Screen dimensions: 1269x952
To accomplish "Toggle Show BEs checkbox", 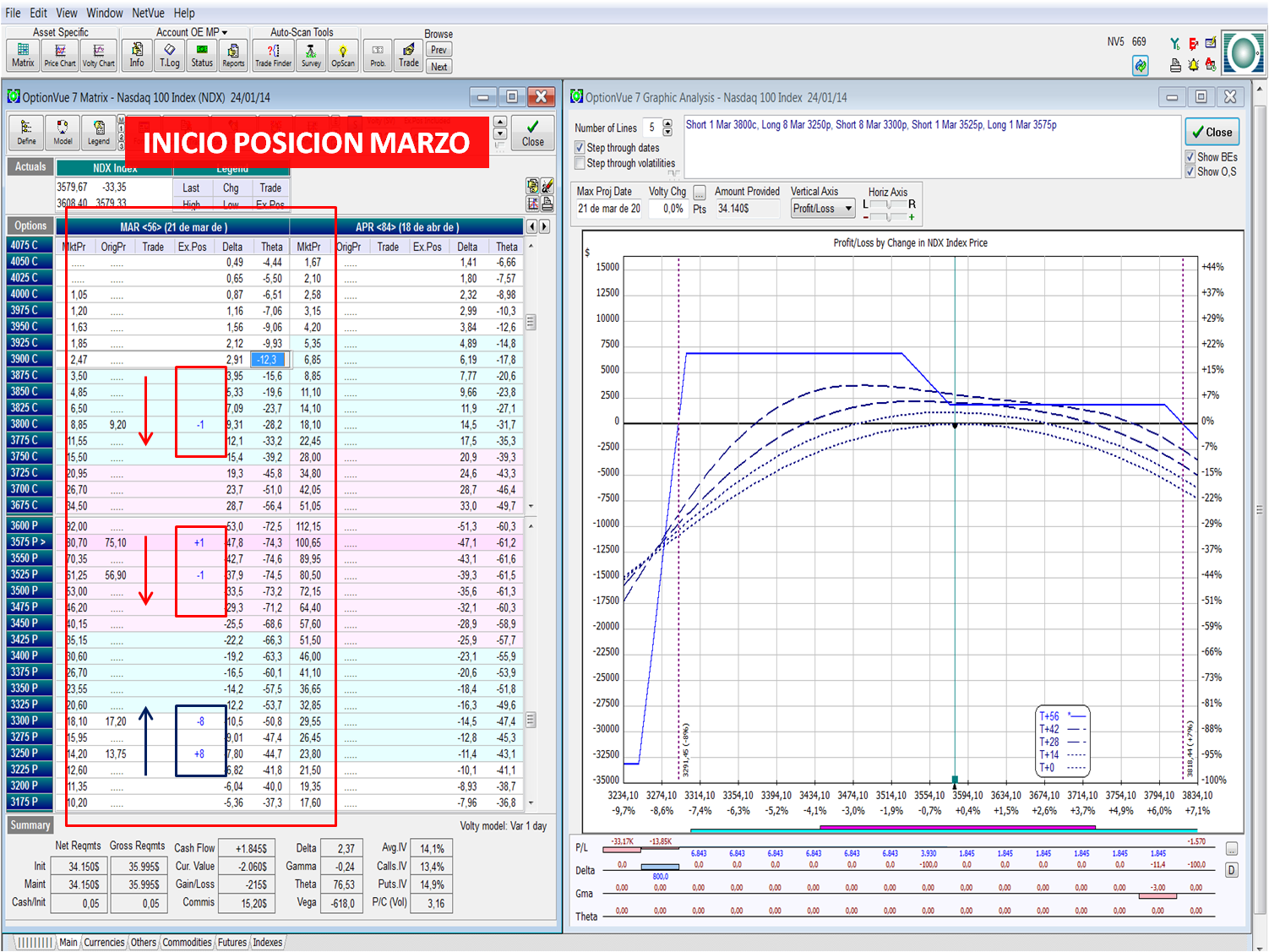I will pyautogui.click(x=1190, y=157).
